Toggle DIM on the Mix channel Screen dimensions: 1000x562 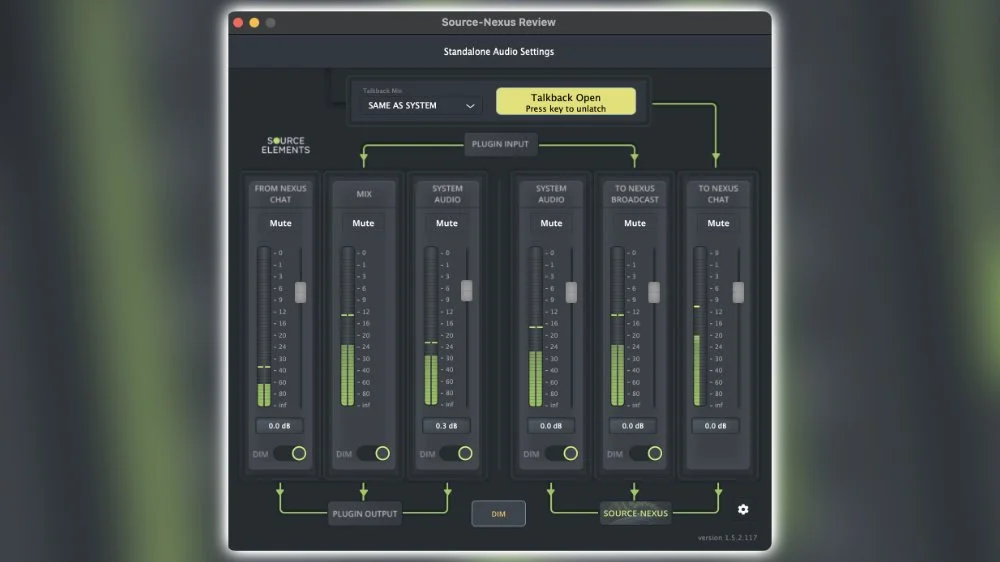click(374, 454)
